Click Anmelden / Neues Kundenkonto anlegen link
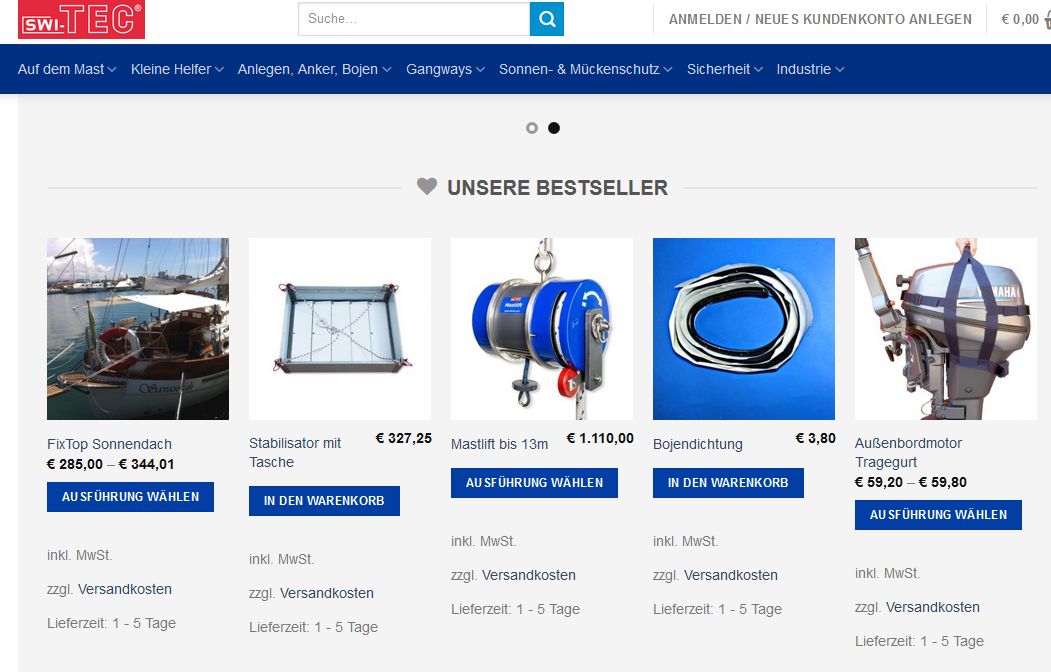Image resolution: width=1051 pixels, height=672 pixels. [x=820, y=19]
